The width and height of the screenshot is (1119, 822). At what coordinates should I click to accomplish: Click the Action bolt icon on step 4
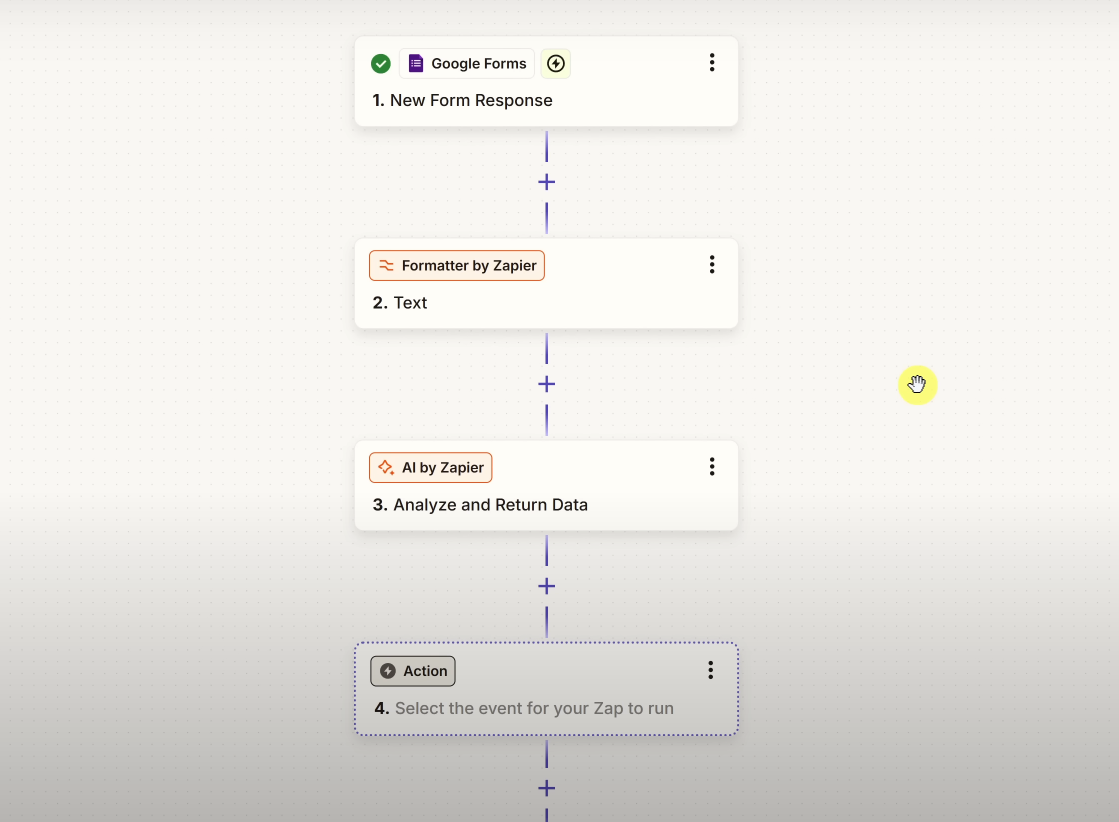388,671
